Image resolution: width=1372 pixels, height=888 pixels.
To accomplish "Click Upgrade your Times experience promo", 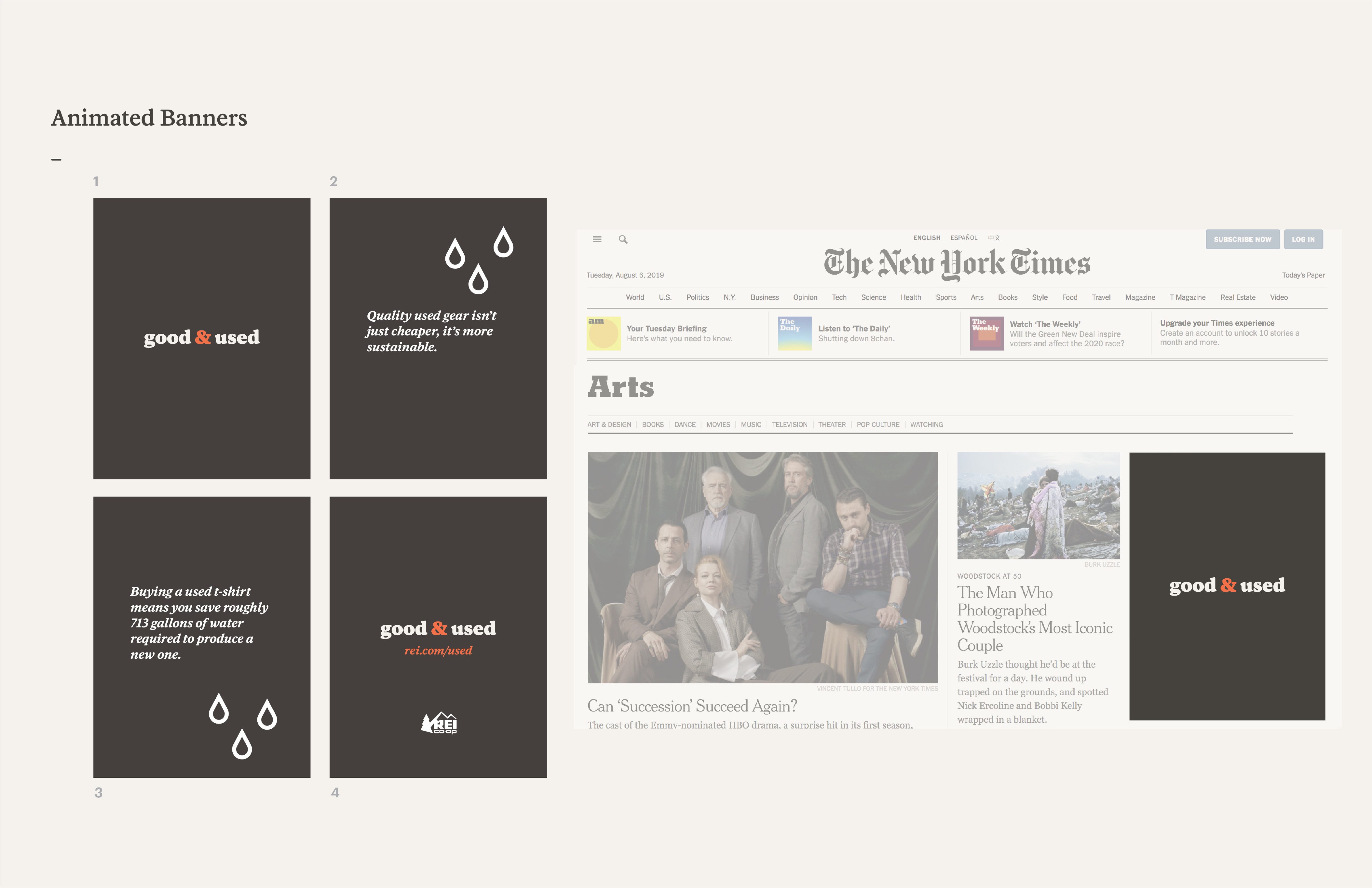I will (x=1230, y=333).
